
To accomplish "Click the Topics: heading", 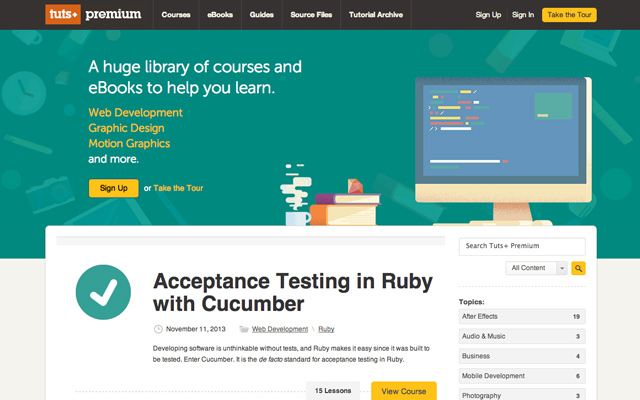I will (x=471, y=302).
